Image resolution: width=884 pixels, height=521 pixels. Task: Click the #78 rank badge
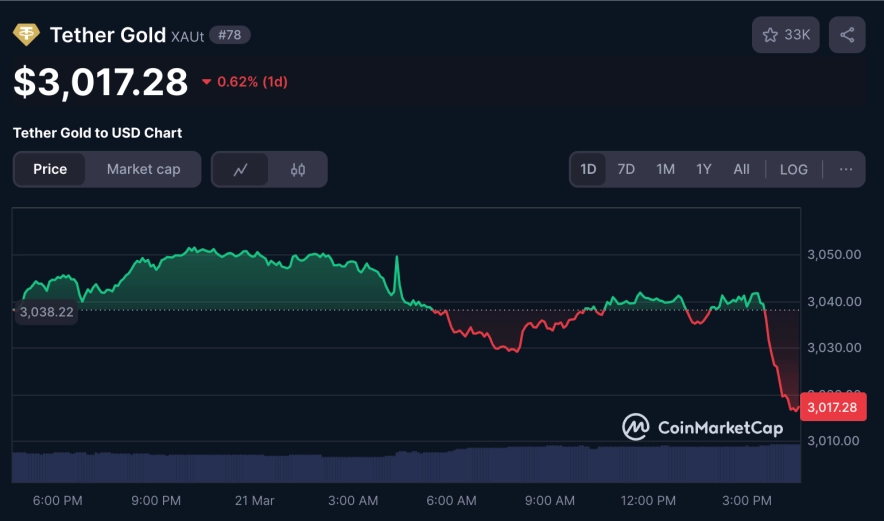(x=229, y=35)
